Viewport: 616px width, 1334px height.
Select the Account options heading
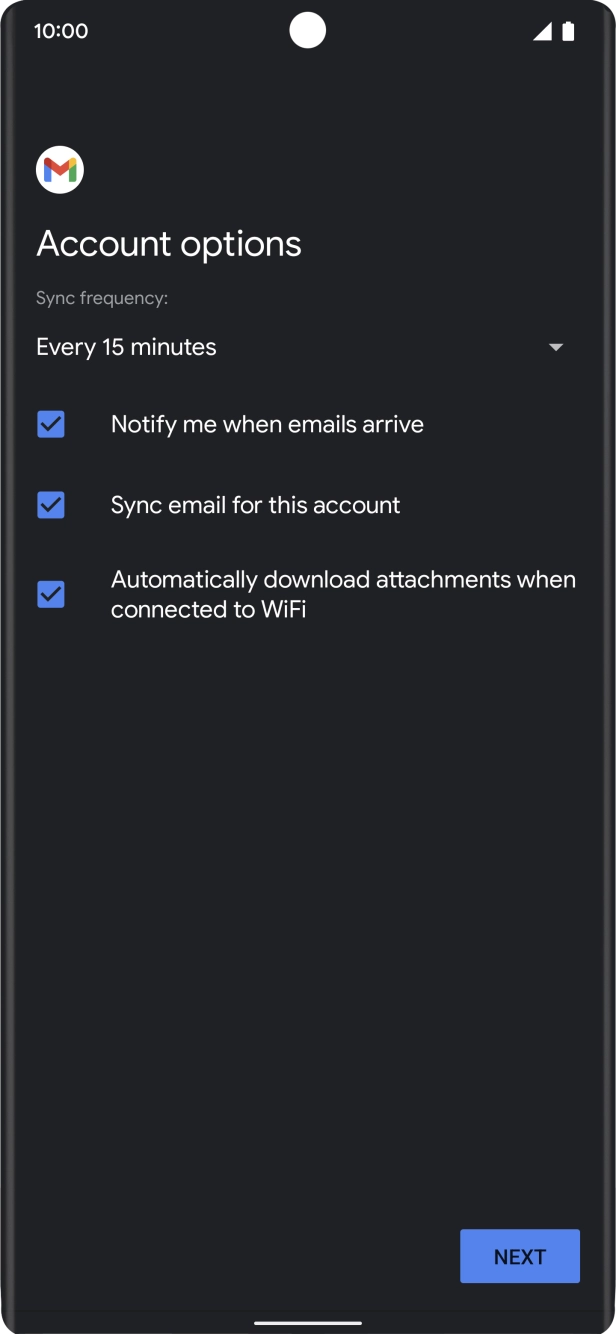pyautogui.click(x=168, y=243)
